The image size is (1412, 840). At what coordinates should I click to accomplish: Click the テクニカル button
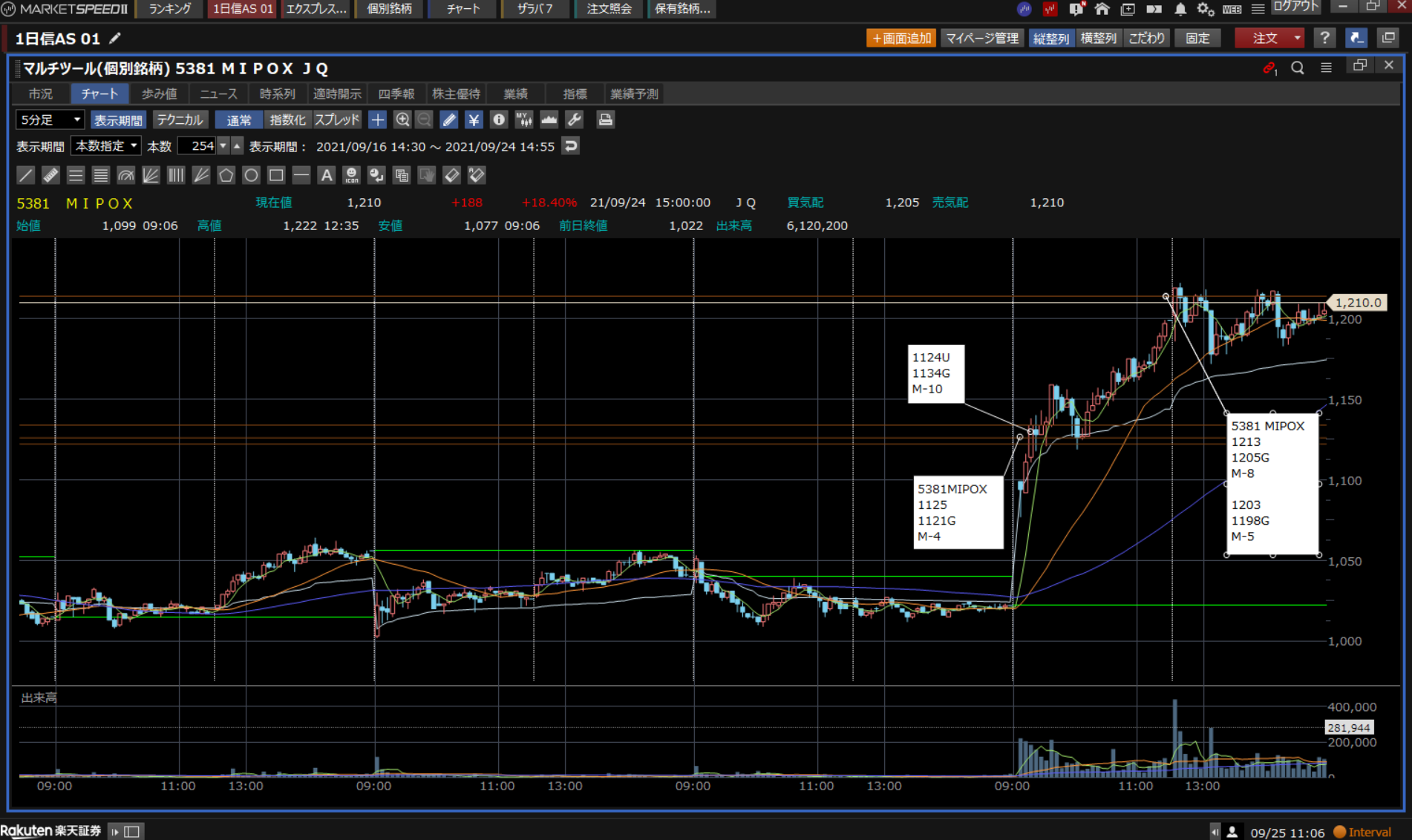point(180,119)
